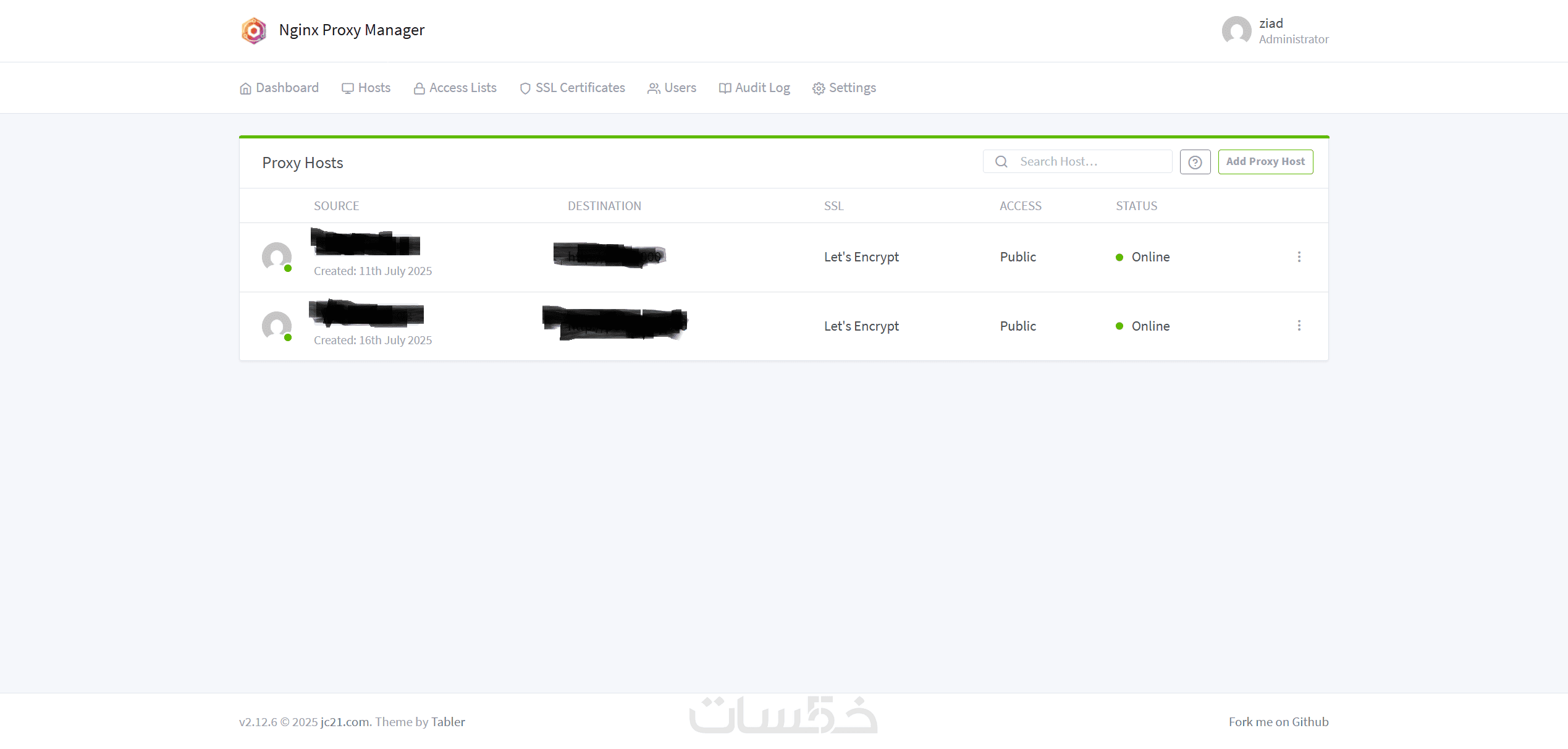Open the Dashboard home icon tab
1568x749 pixels.
tap(279, 88)
